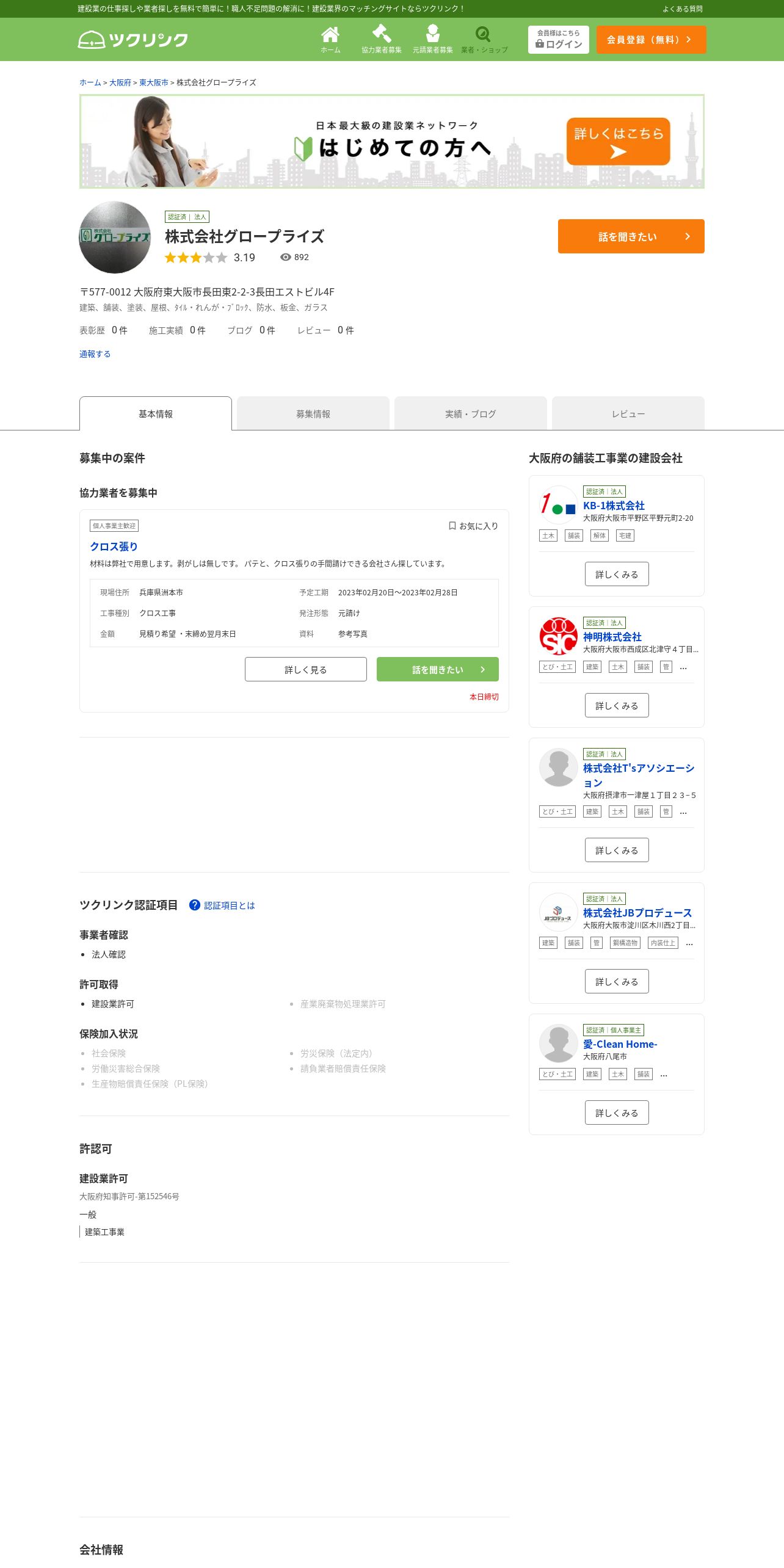The width and height of the screenshot is (784, 1568).
Task: Click 詳しく見る for クロス張り job
Action: [306, 669]
